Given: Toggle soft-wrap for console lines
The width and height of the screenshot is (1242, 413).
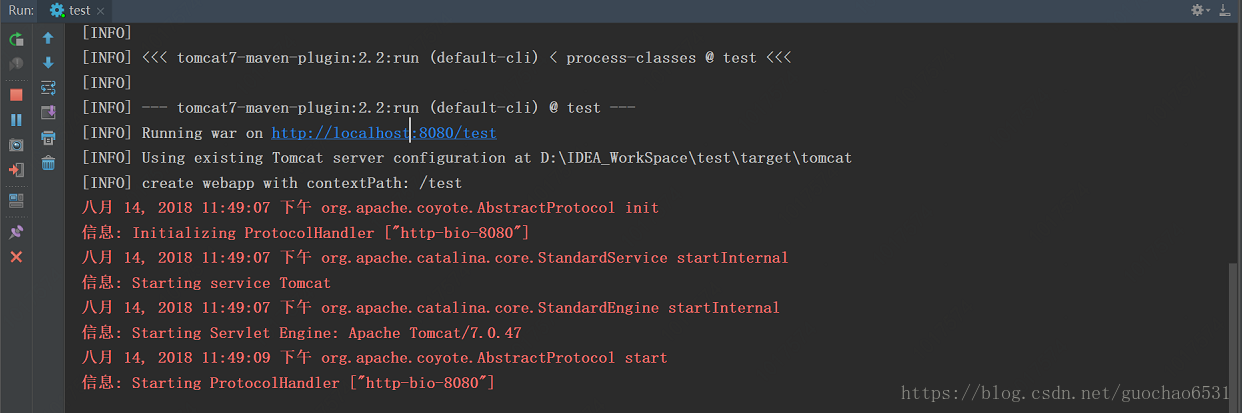Looking at the screenshot, I should pos(48,88).
